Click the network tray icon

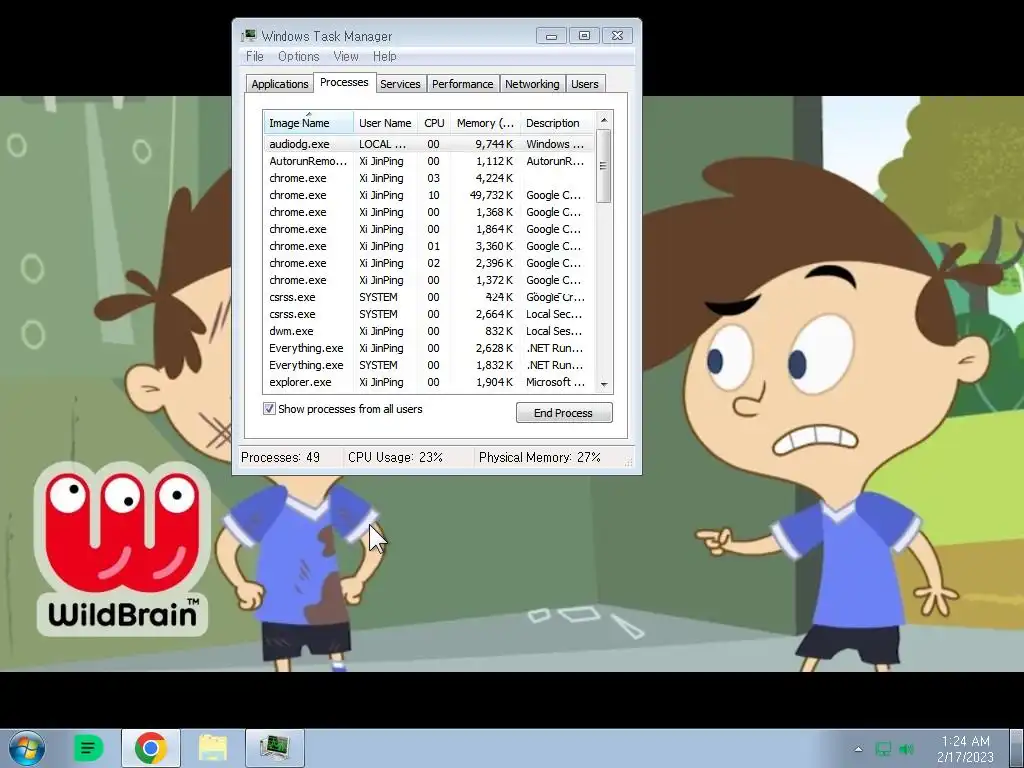pyautogui.click(x=883, y=749)
